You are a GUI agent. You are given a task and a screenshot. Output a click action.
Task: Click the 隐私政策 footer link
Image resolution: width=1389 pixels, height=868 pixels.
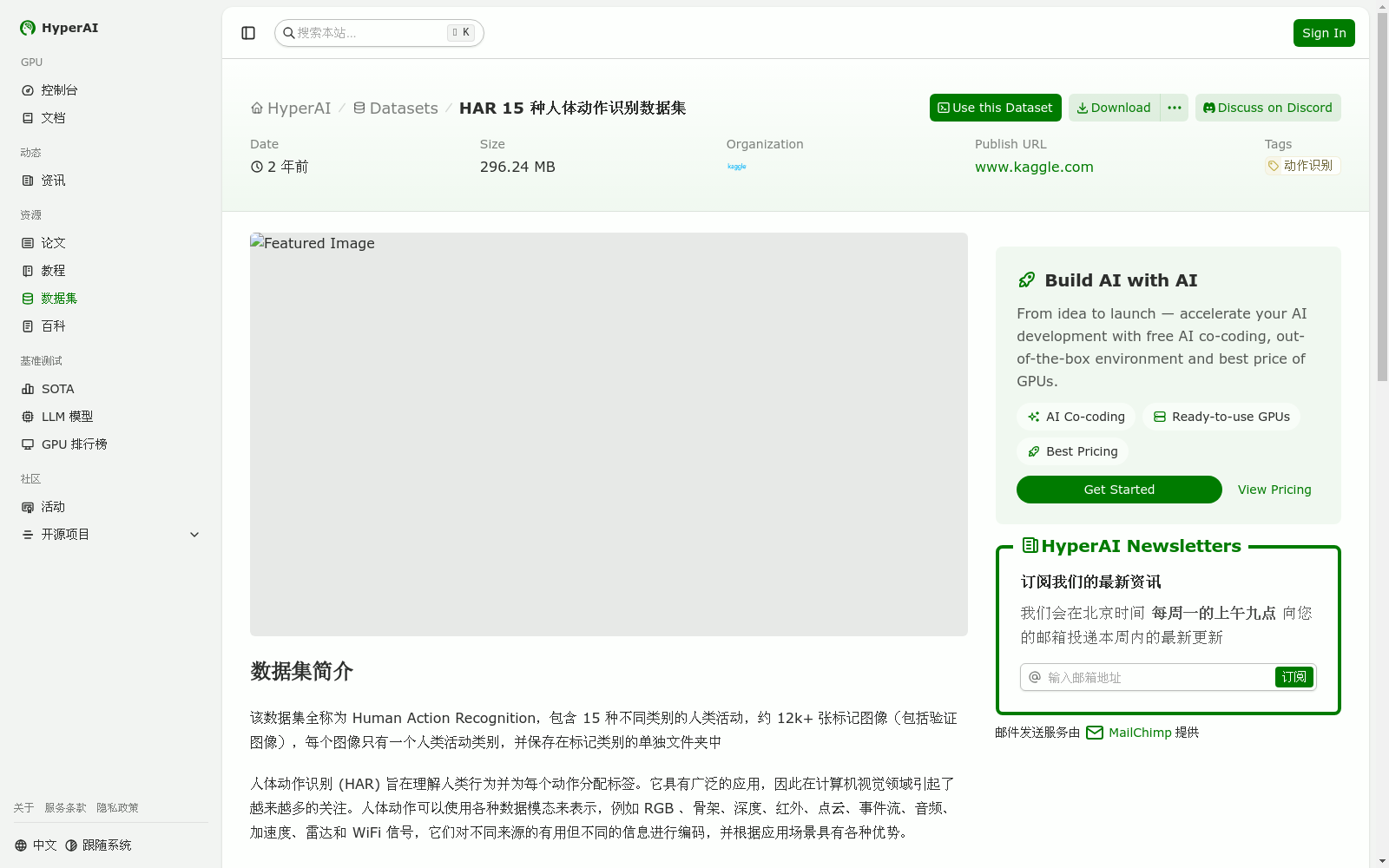(117, 808)
